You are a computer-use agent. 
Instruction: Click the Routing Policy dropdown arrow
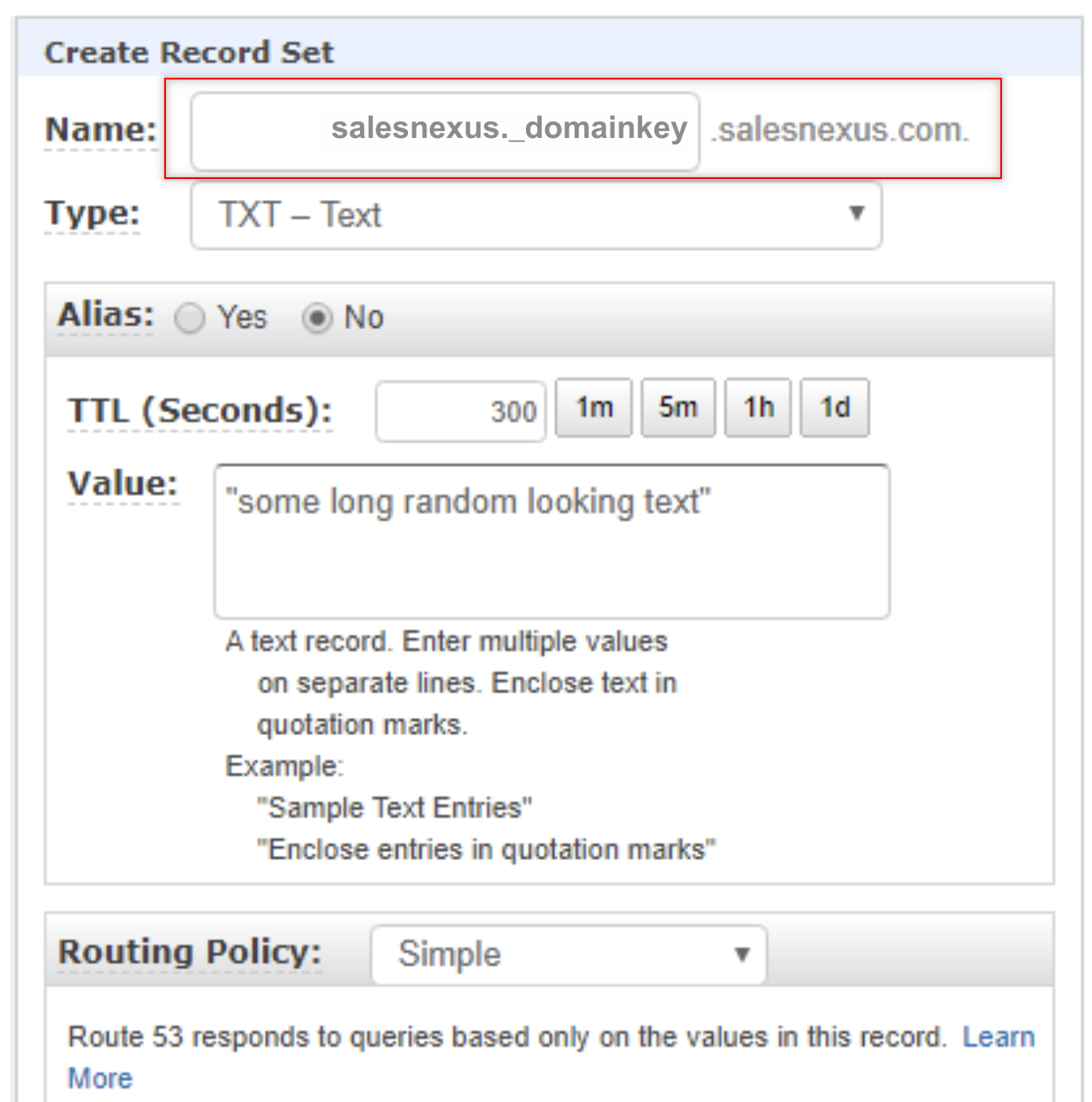pos(742,954)
